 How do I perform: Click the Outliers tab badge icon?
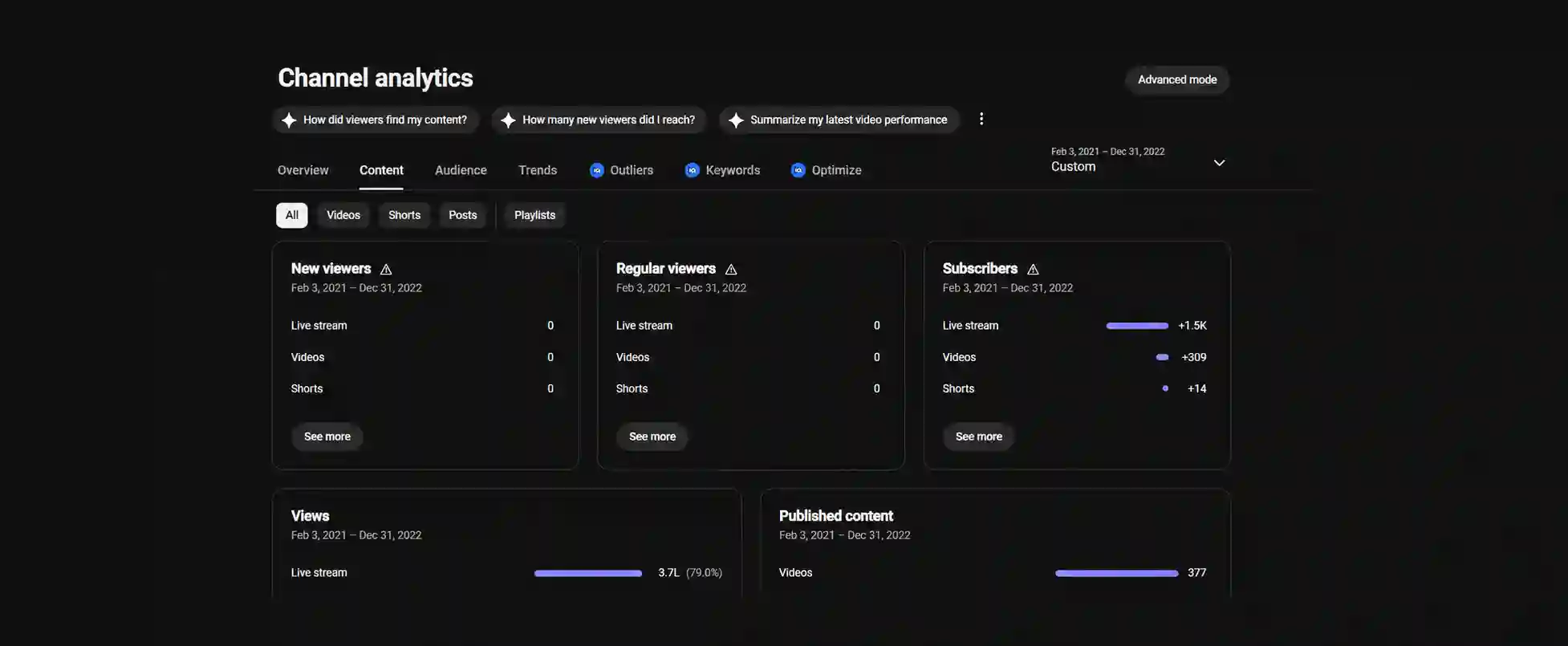596,170
